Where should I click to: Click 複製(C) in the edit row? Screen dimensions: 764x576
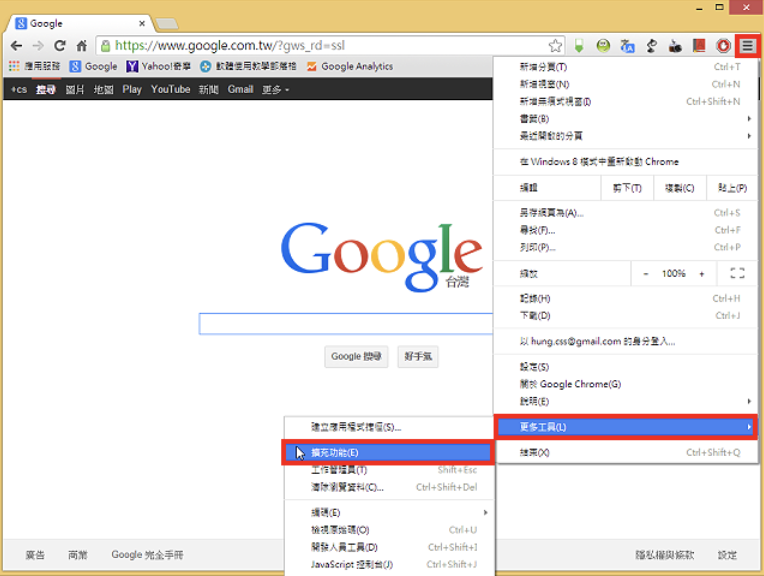pos(680,188)
